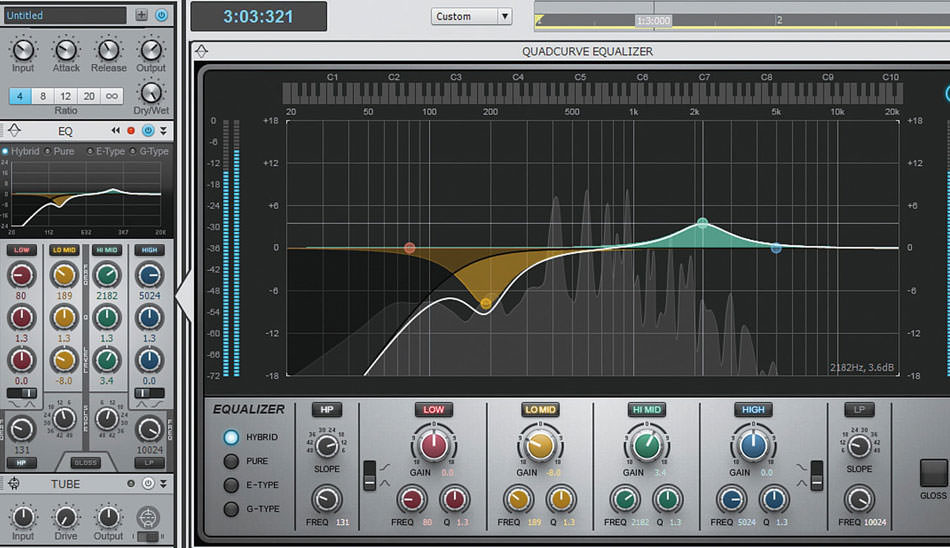Click yellow LO MID gain knob in strip
This screenshot has height=548, width=950.
[x=64, y=360]
